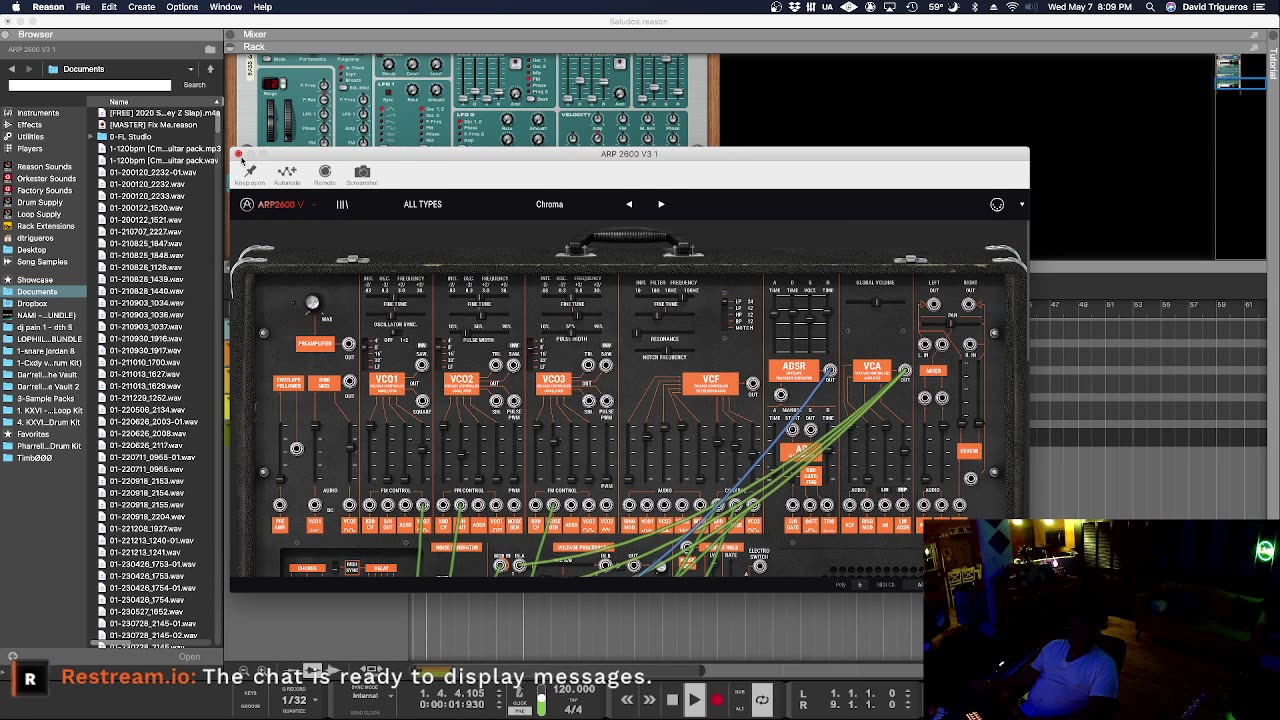1280x720 pixels.
Task: Select Utilities in browser sidebar
Action: [30, 137]
